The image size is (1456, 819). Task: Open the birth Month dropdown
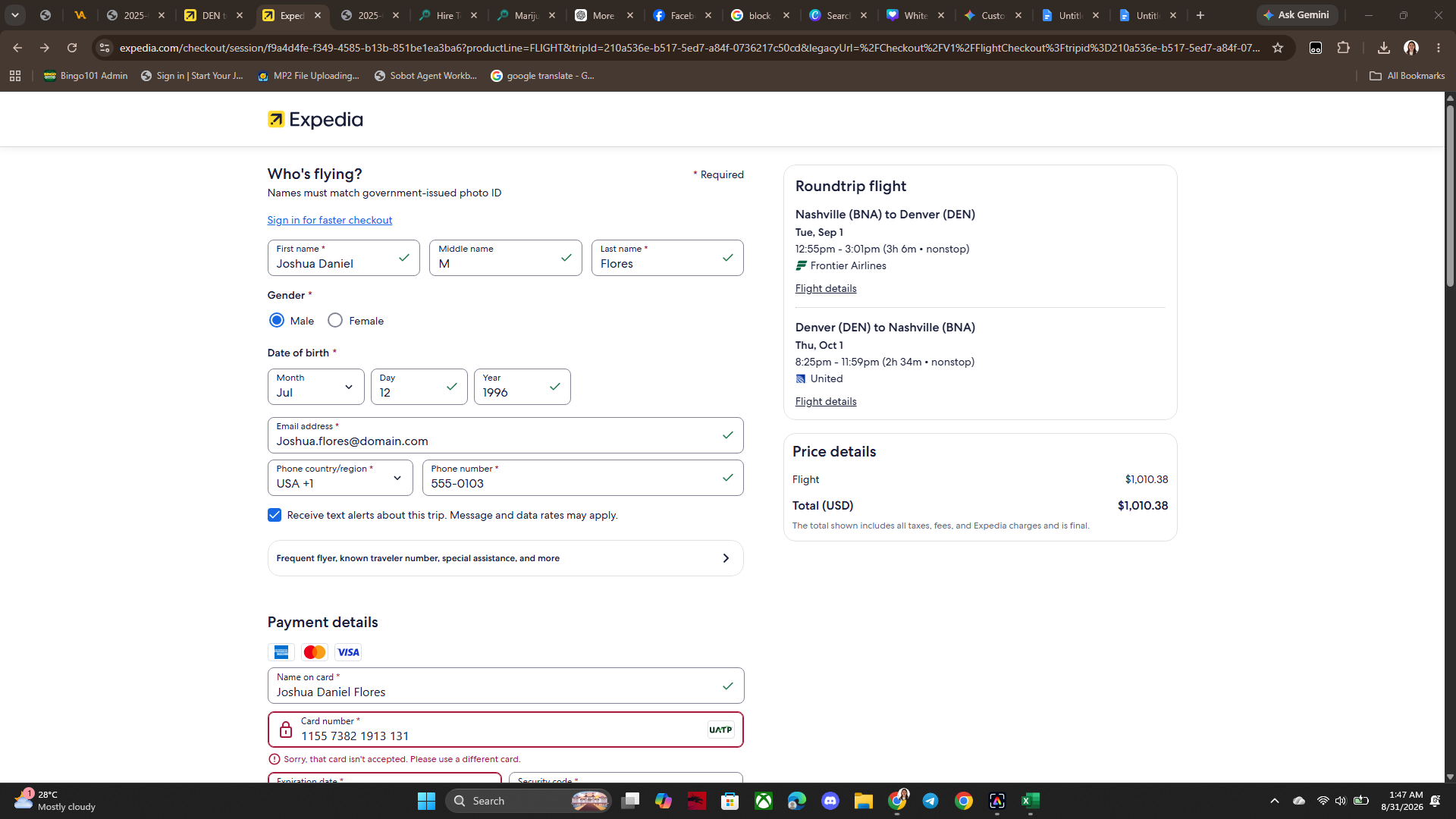[x=315, y=387]
